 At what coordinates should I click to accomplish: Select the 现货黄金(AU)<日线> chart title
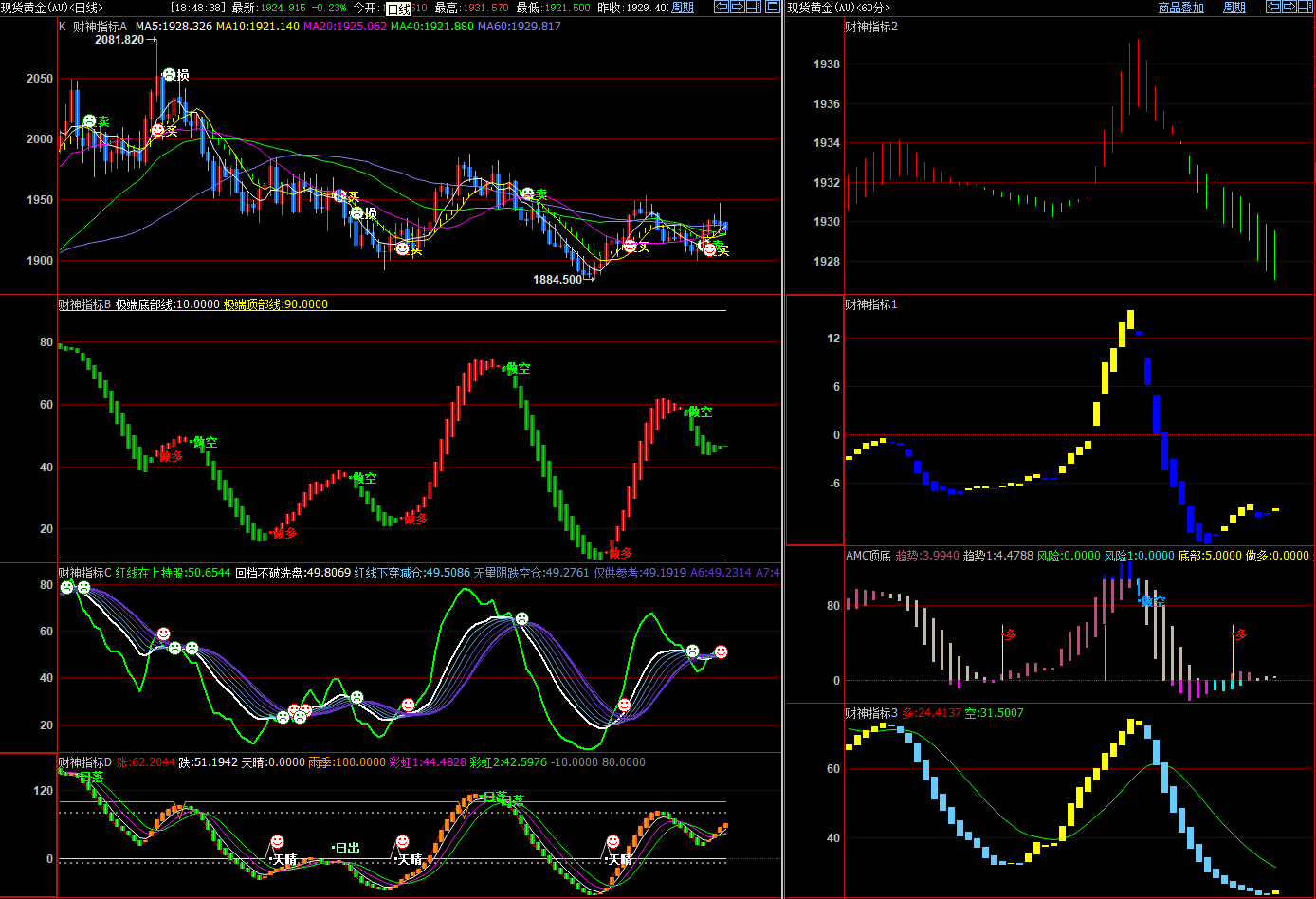(x=52, y=8)
